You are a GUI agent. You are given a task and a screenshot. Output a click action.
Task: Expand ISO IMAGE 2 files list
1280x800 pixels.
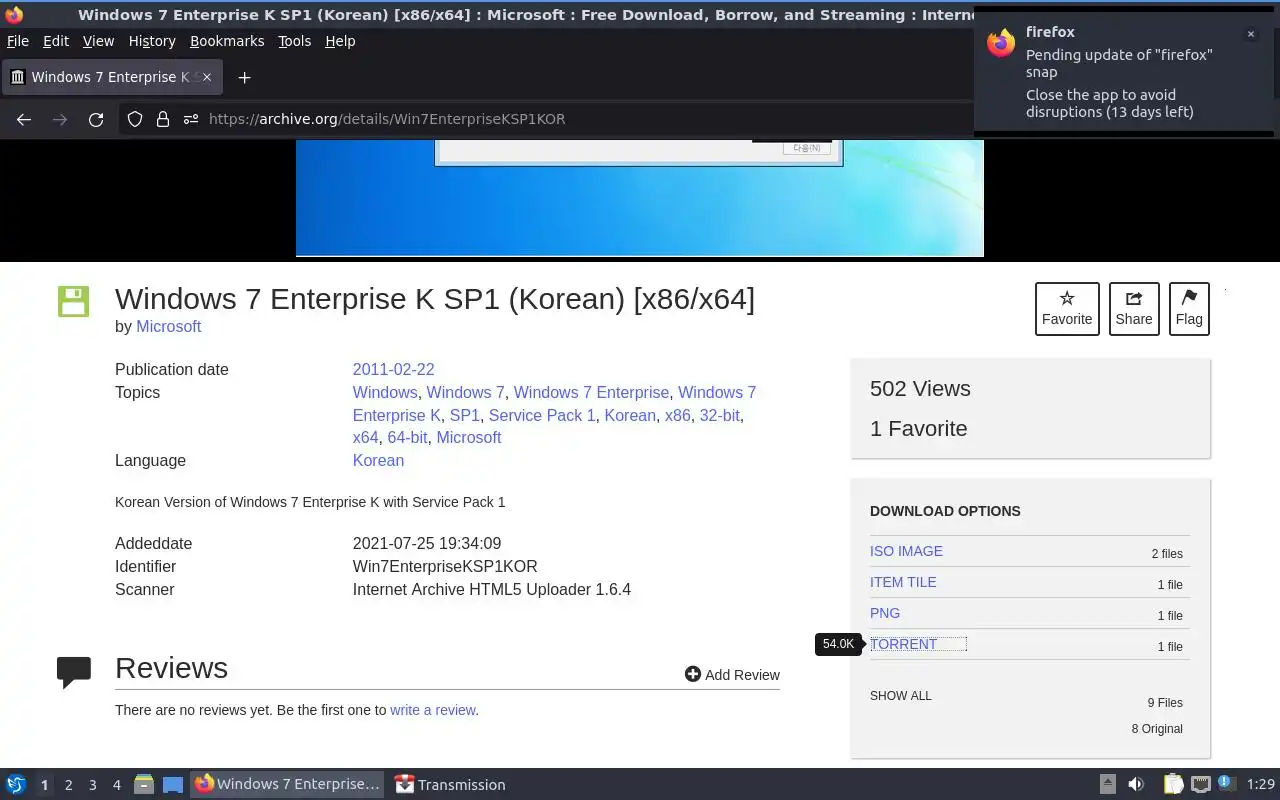1167,553
